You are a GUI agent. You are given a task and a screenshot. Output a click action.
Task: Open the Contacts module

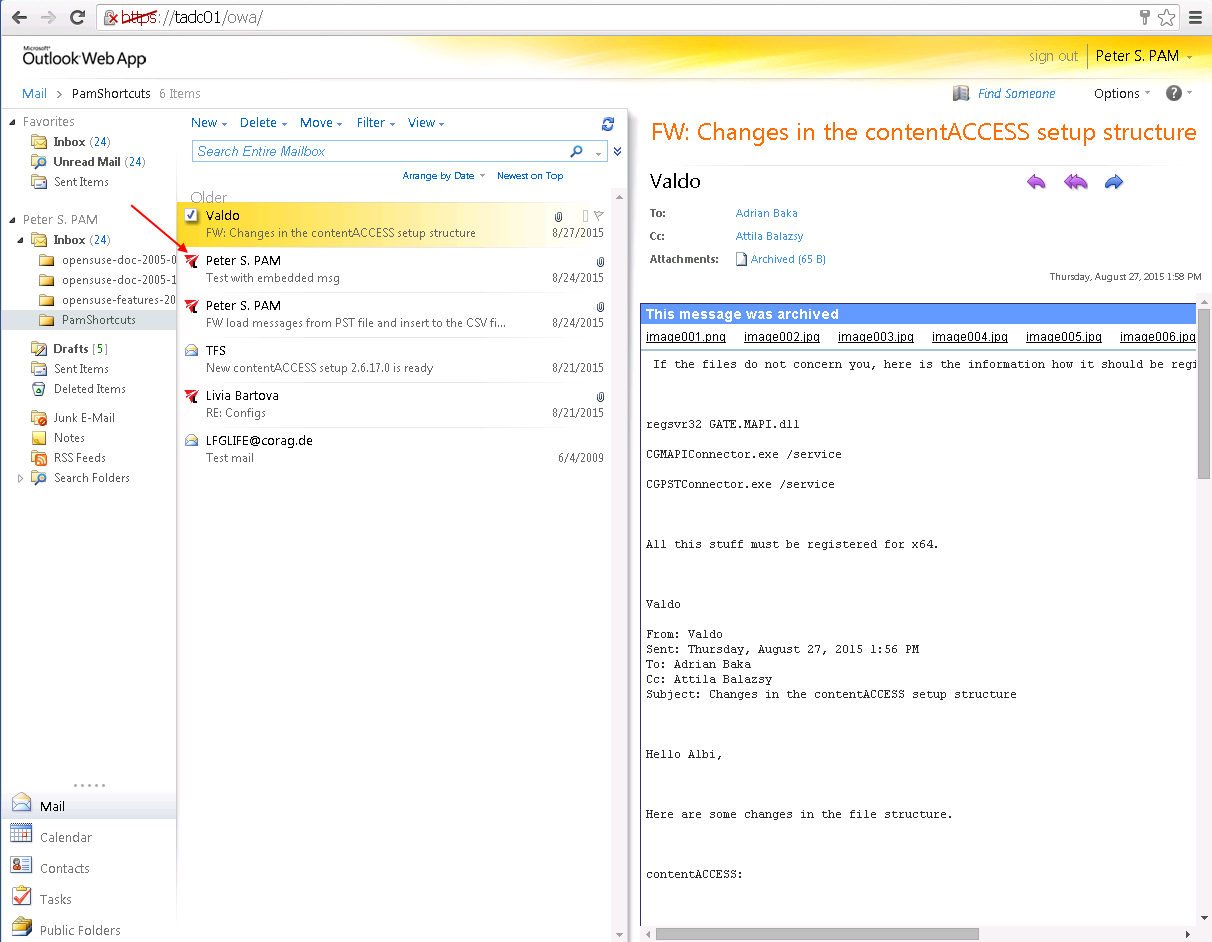(x=62, y=867)
